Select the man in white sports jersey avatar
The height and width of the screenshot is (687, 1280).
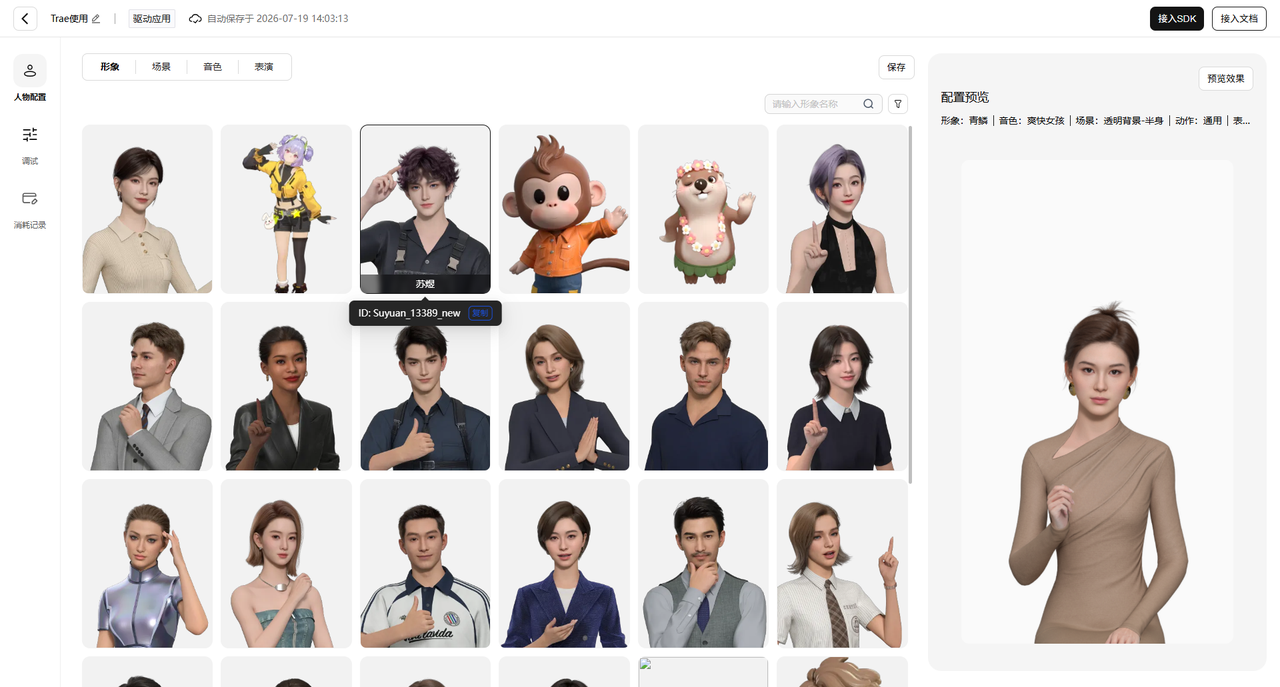point(425,563)
